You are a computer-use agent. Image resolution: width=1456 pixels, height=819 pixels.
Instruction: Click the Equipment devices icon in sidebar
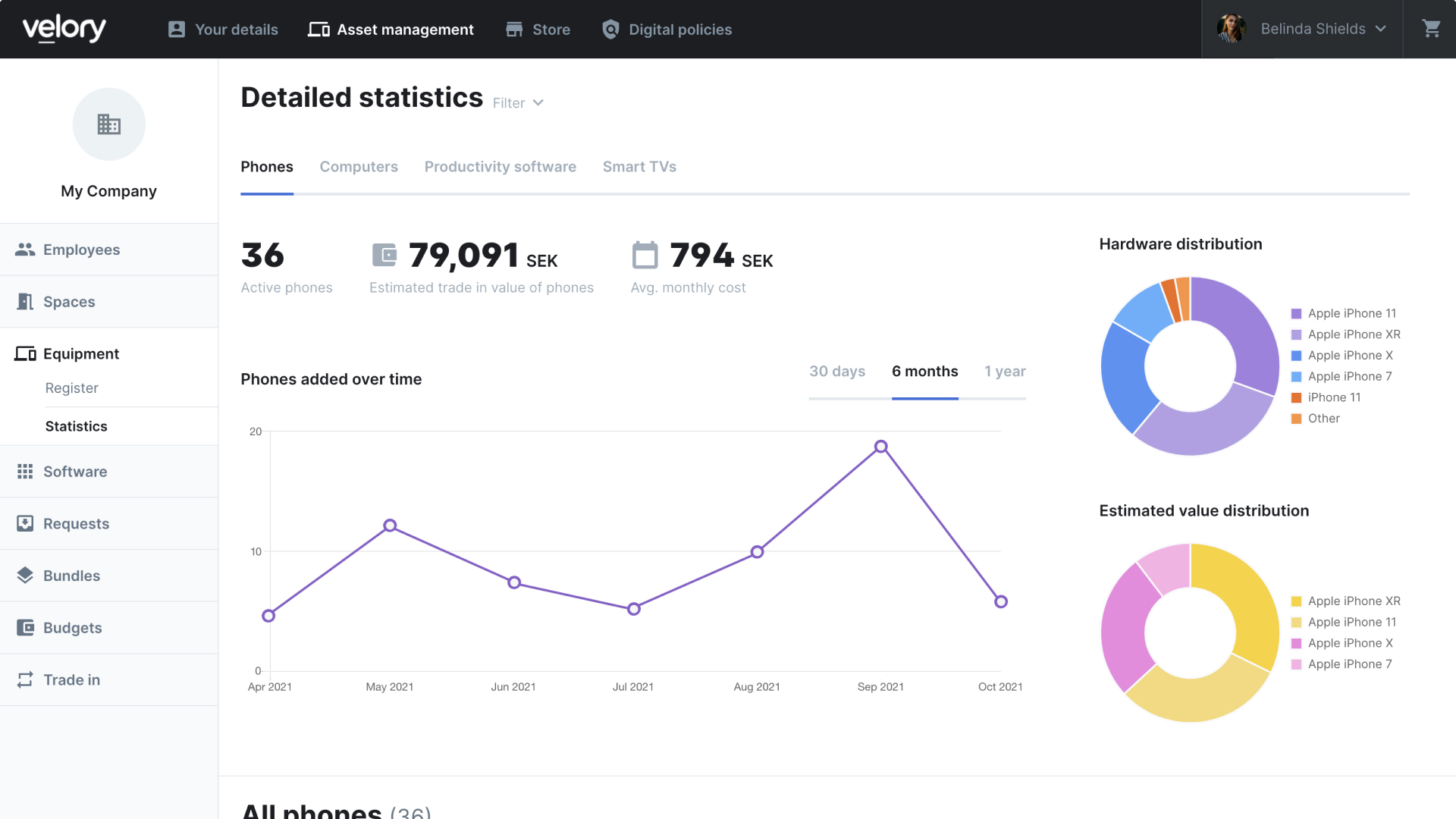[x=25, y=354]
